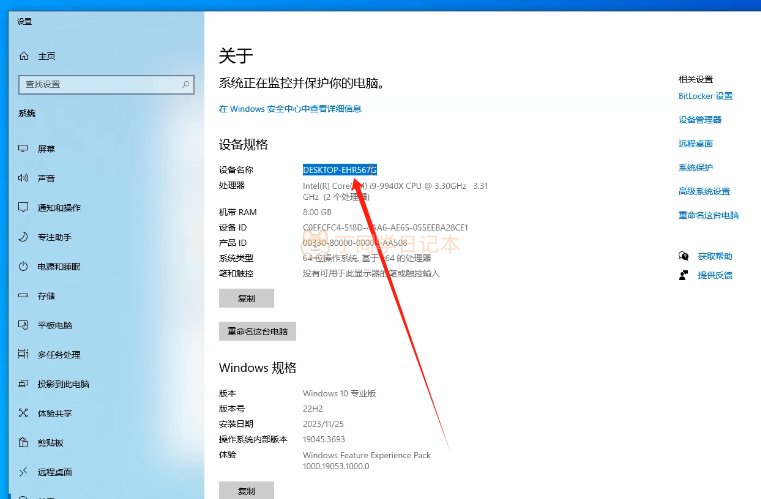
Task: Click the magnifier icon in search box
Action: (185, 84)
